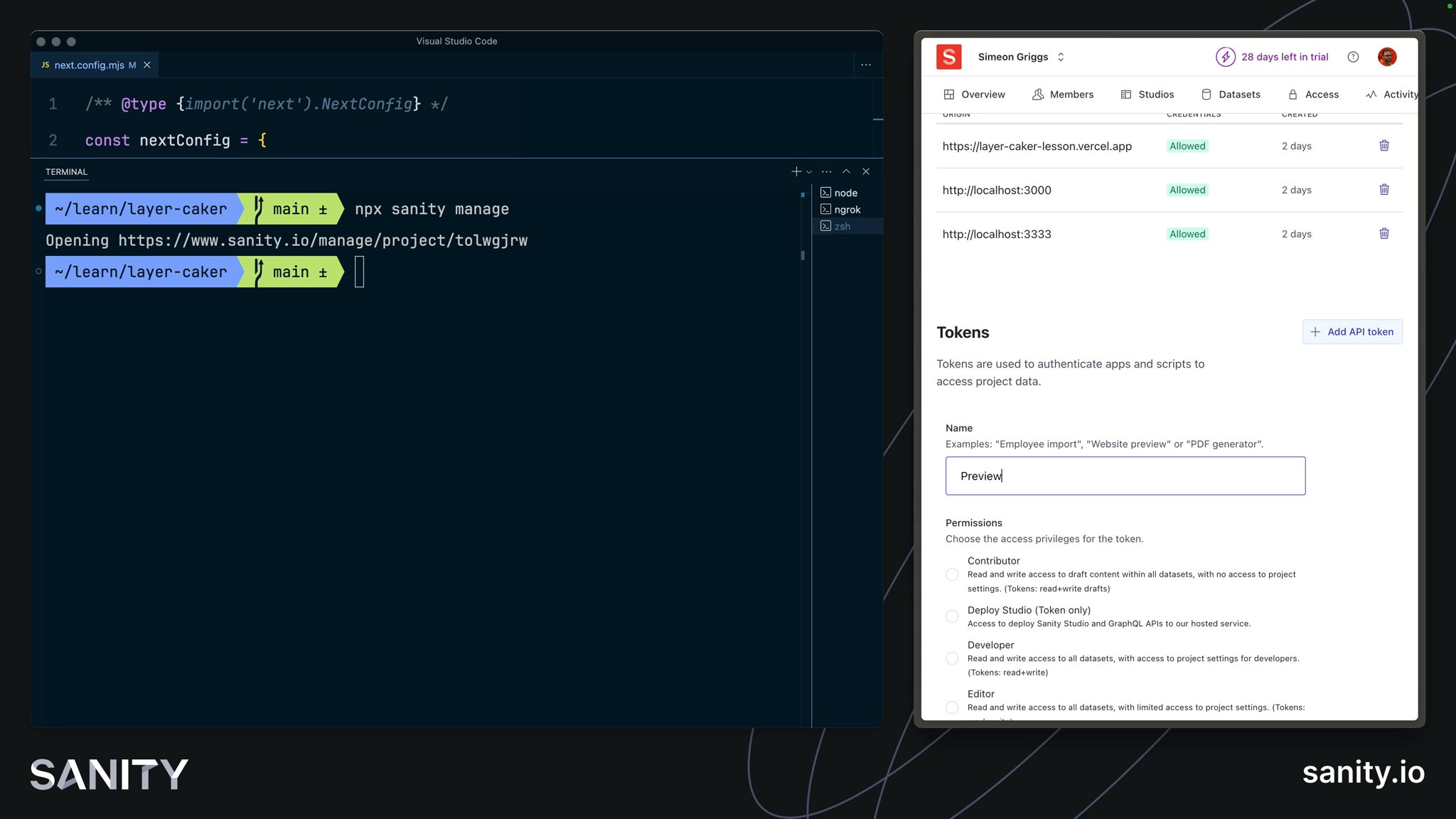Click the Allowed badge for layer-caker-lesson.vercel.app
Viewport: 1456px width, 819px height.
point(1187,146)
